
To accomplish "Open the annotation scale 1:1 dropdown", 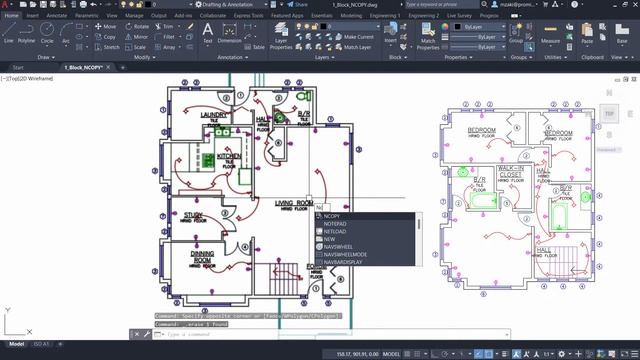I will point(548,354).
